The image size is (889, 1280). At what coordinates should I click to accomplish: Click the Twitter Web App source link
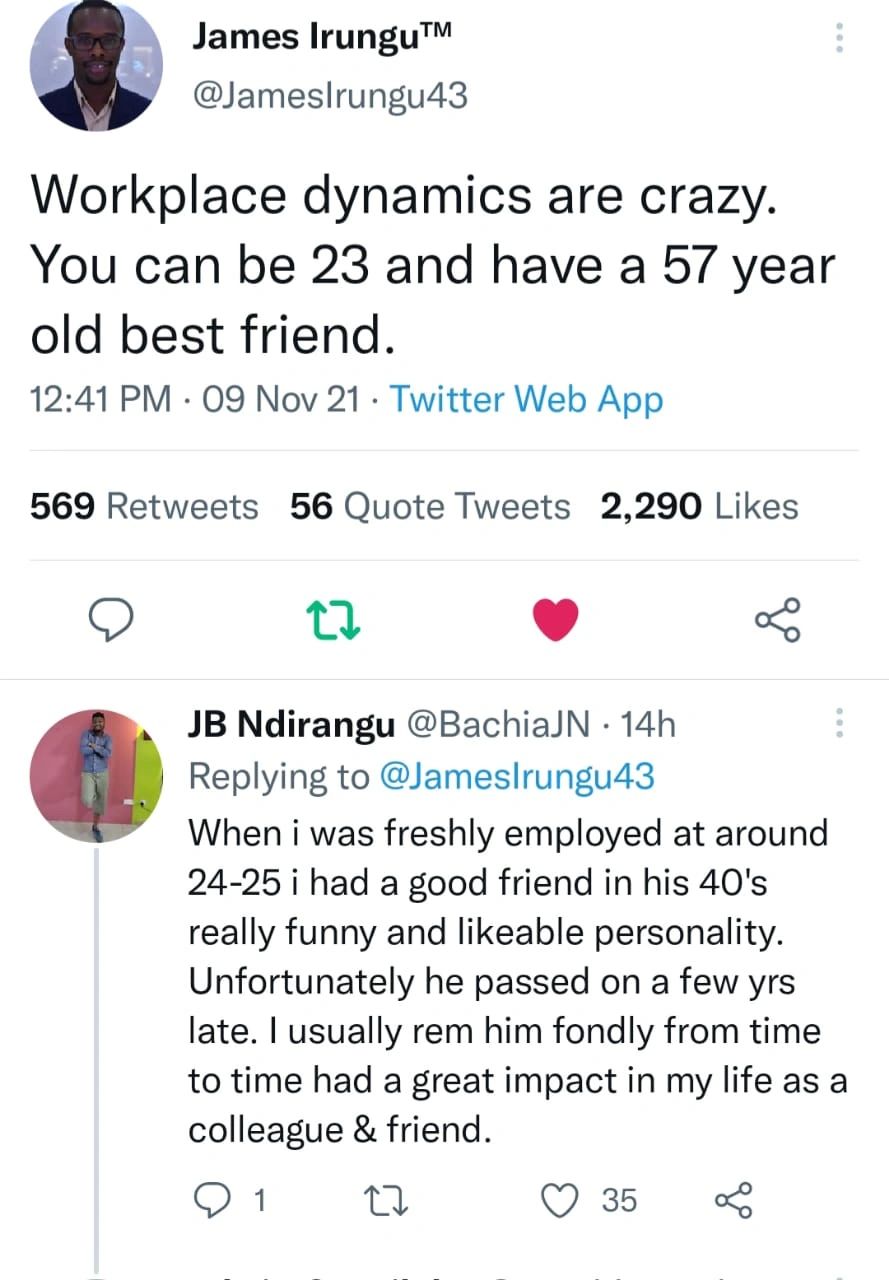(x=526, y=399)
